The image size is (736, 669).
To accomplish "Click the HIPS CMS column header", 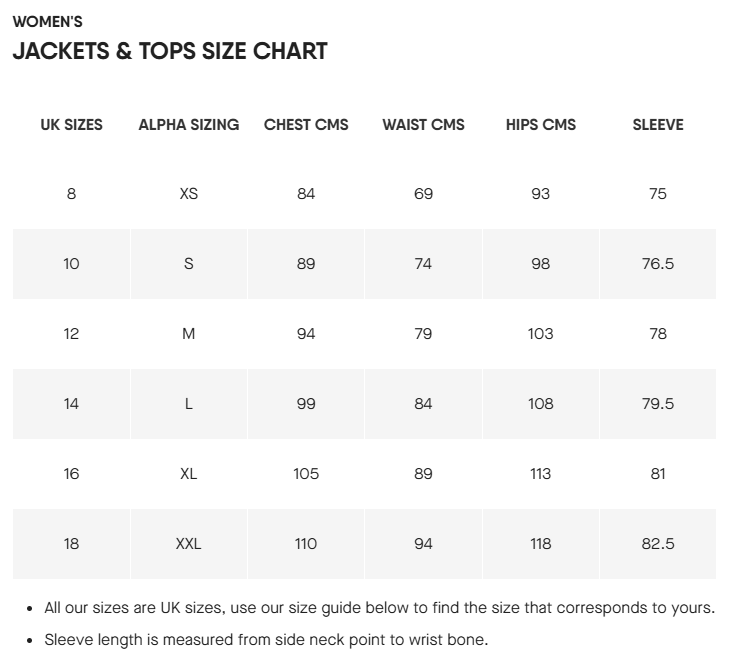I will (x=541, y=125).
